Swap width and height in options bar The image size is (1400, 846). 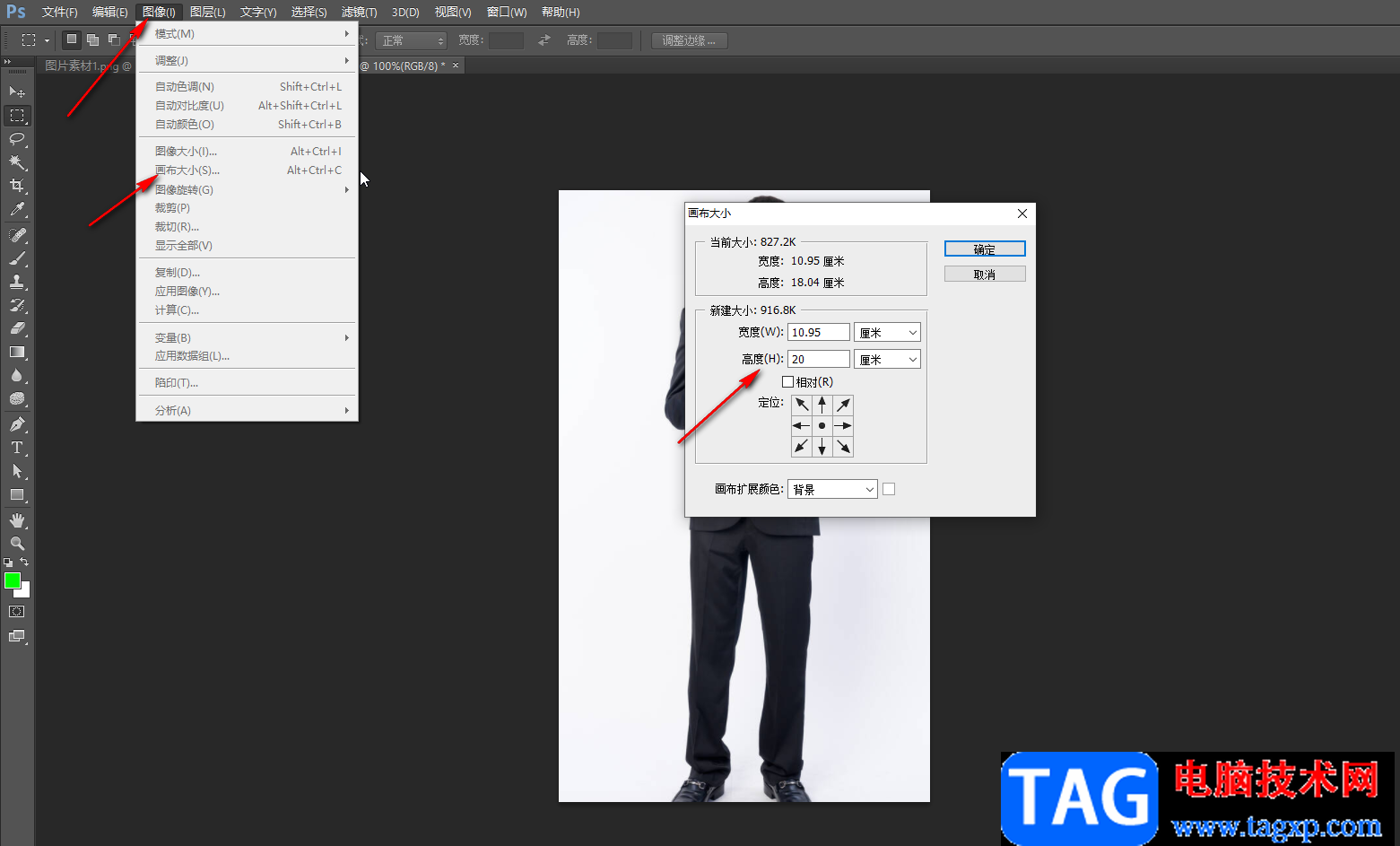[544, 40]
